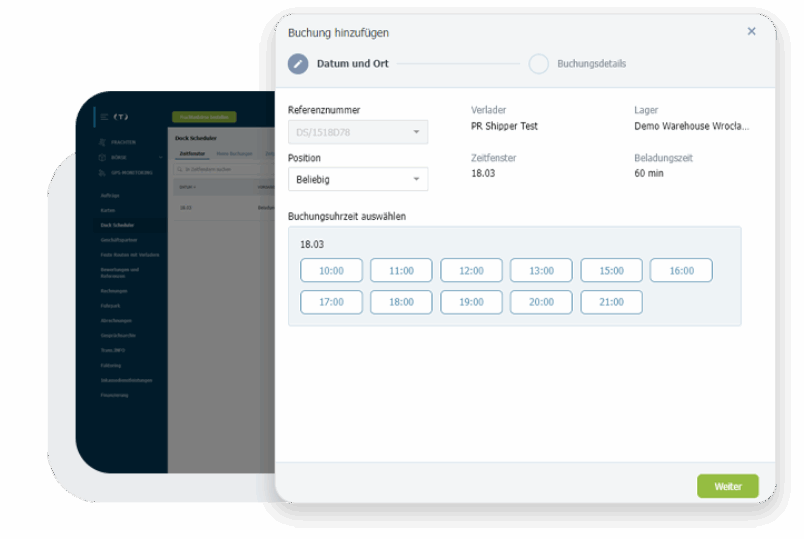Select the 13:00 time slot
804x539 pixels.
pos(541,271)
